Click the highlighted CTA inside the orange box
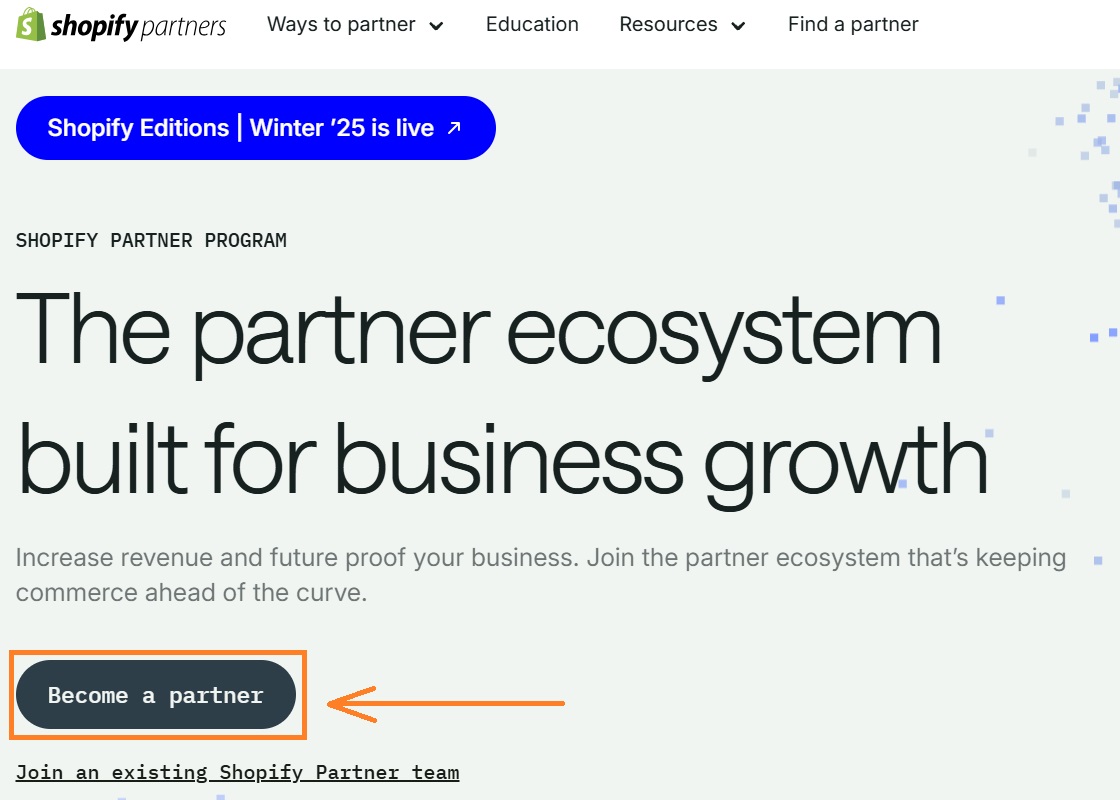Viewport: 1120px width, 800px height. 155,694
